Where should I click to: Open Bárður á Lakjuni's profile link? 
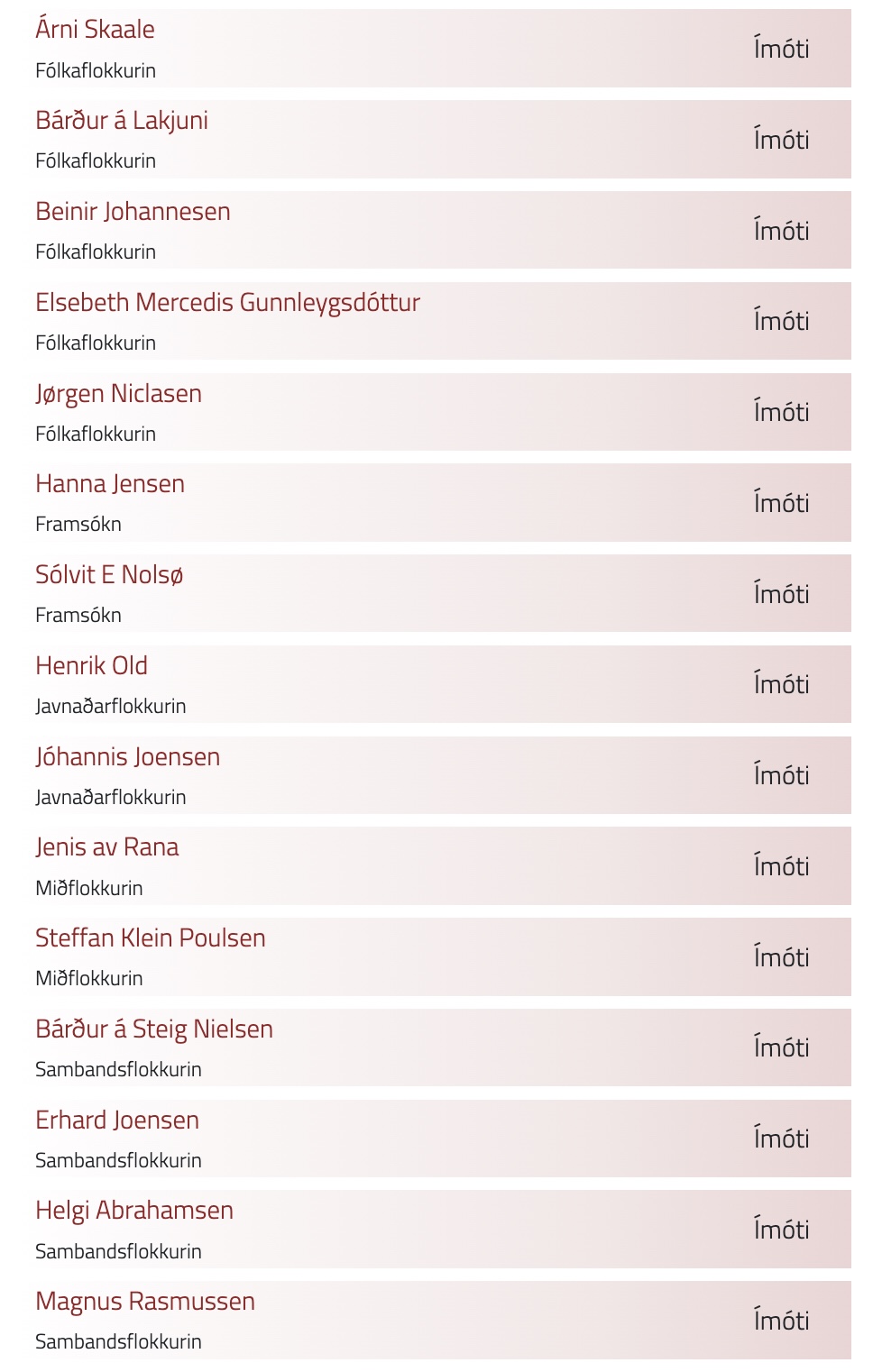[x=122, y=121]
